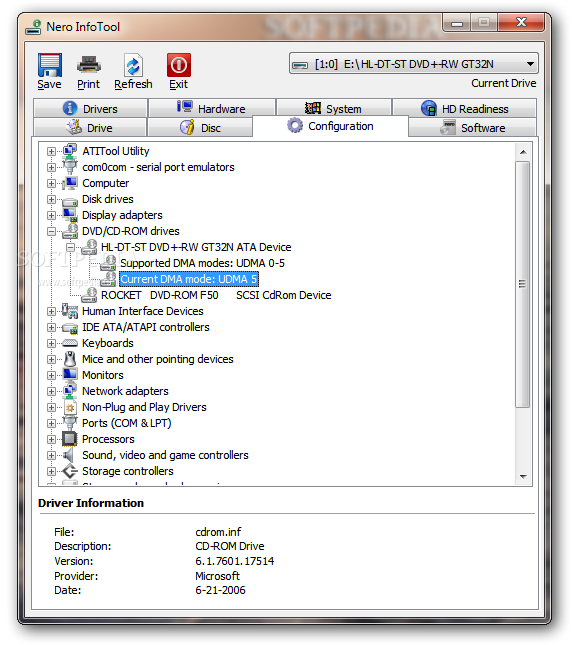Screen dimensions: 572x645
Task: Click the Processors chip icon
Action: click(69, 439)
